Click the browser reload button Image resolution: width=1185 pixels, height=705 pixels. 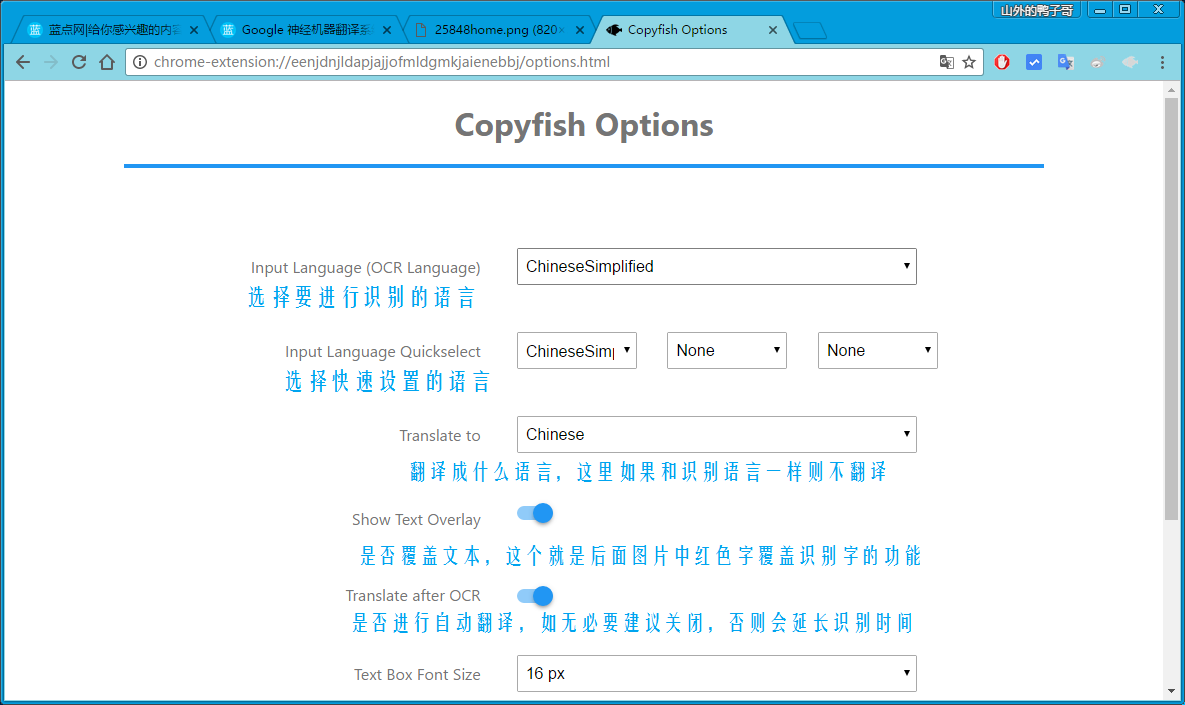[x=79, y=62]
